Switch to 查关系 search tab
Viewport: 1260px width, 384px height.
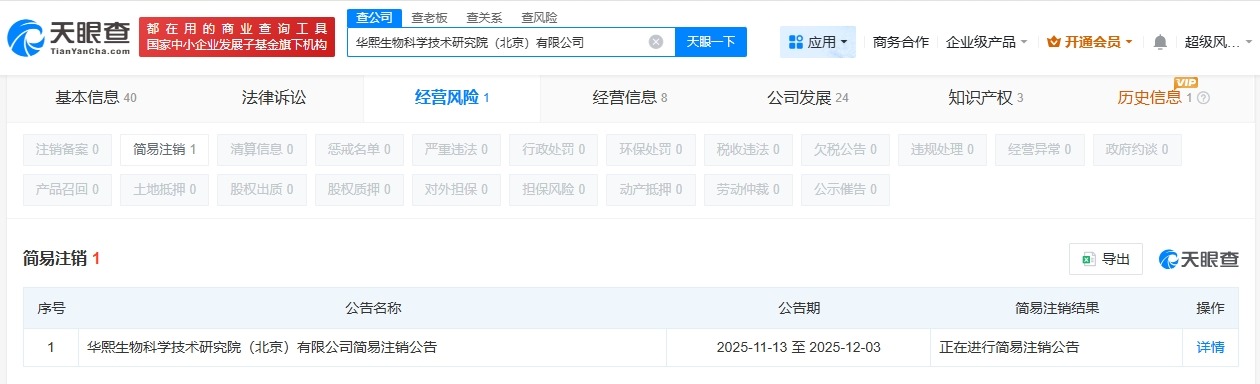pos(484,17)
